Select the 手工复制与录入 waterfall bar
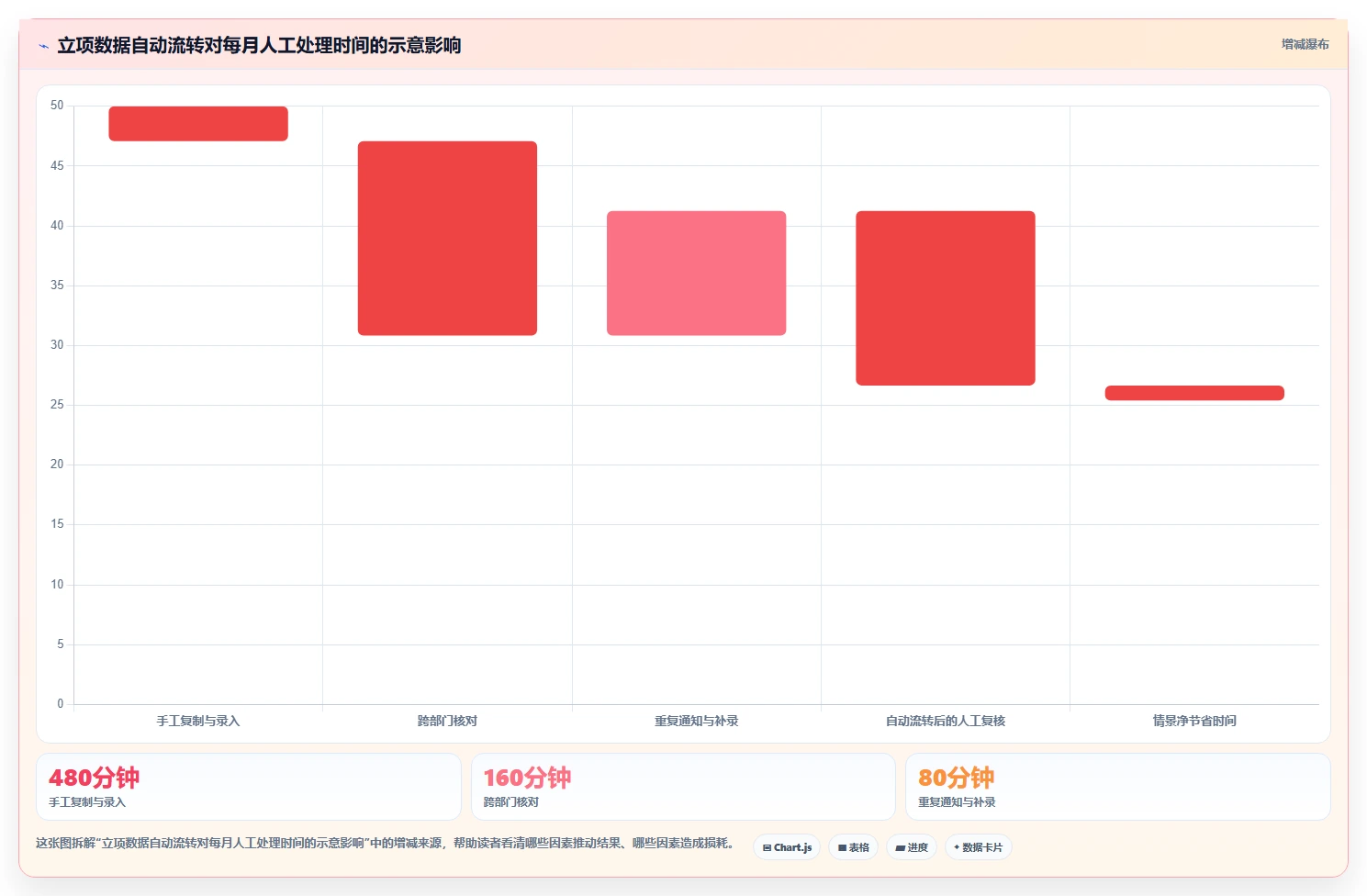Screen dimensions: 1367x896 click(198, 124)
